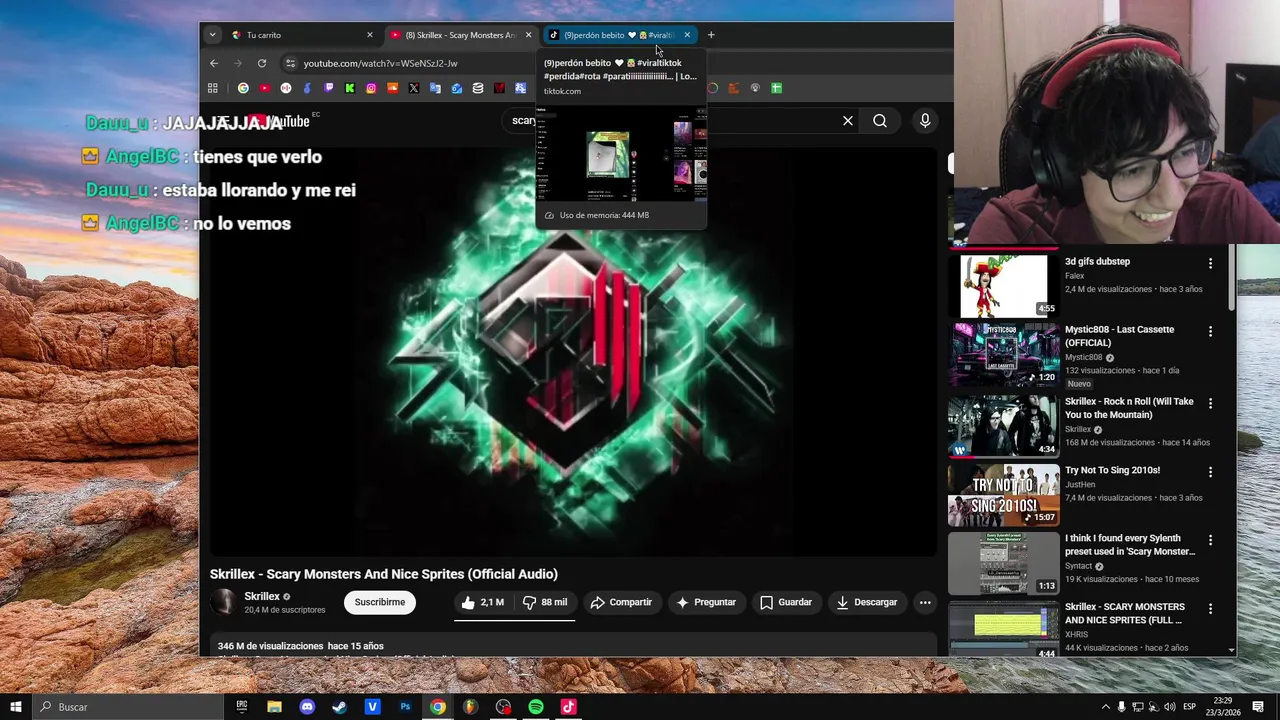Like the Skrillex video (2,1 M)

(483, 602)
